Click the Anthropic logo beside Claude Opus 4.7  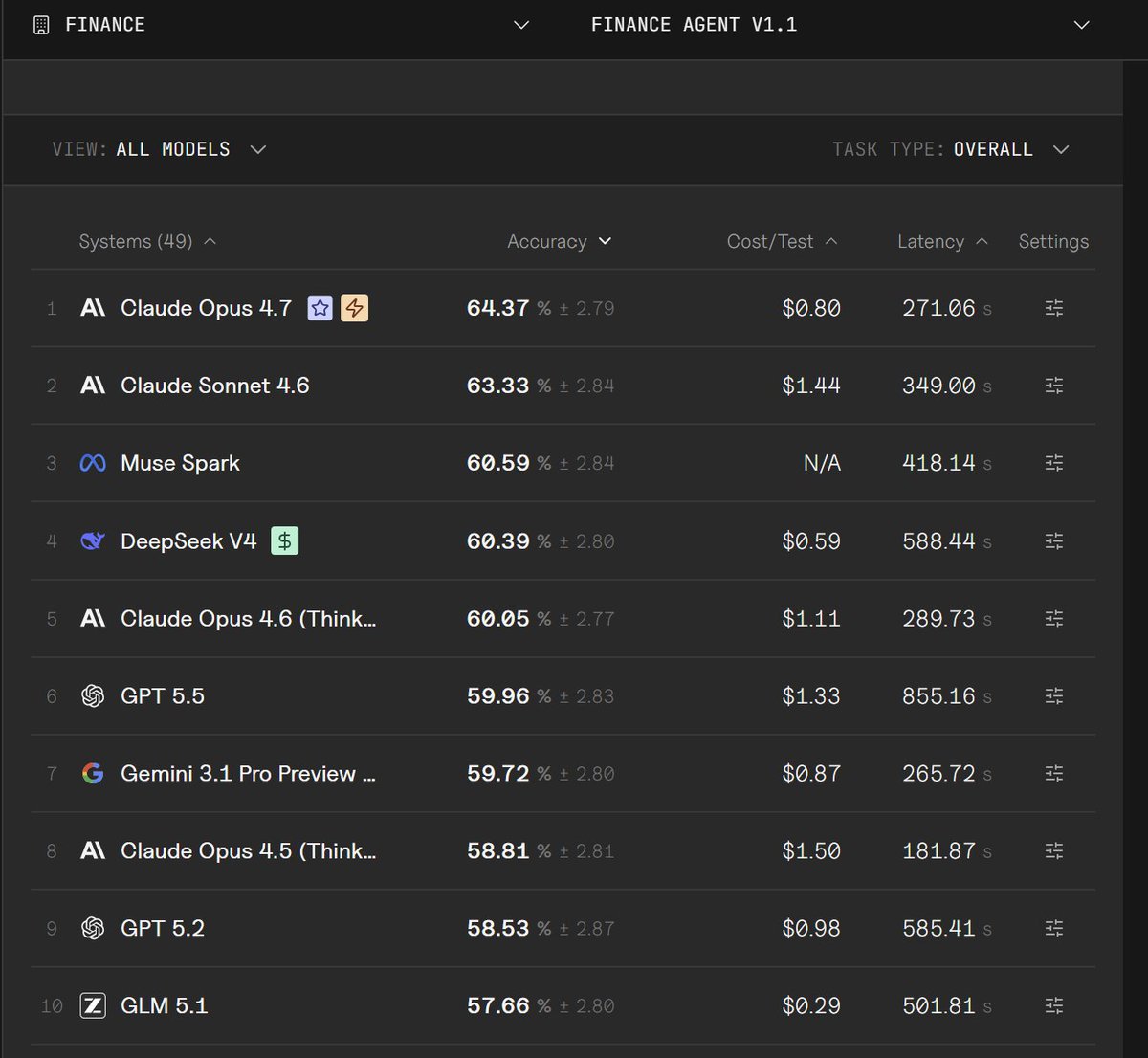[93, 308]
